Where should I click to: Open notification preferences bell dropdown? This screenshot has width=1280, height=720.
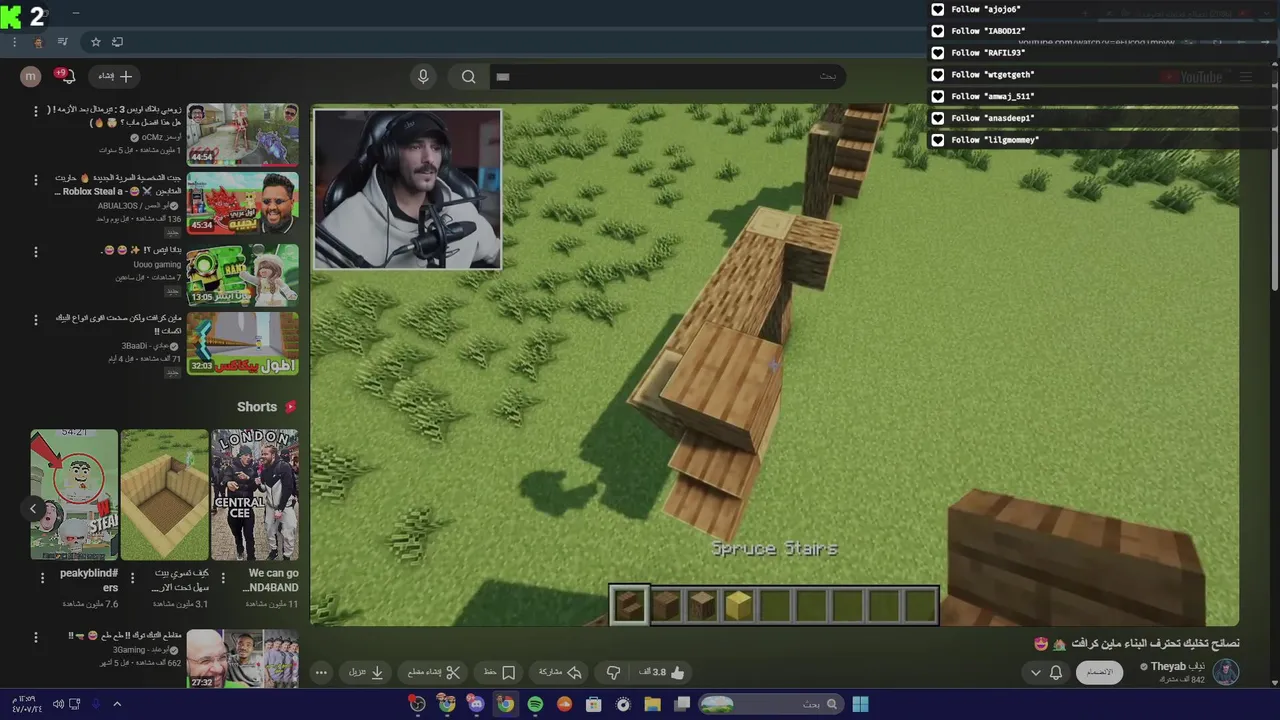tap(1046, 673)
